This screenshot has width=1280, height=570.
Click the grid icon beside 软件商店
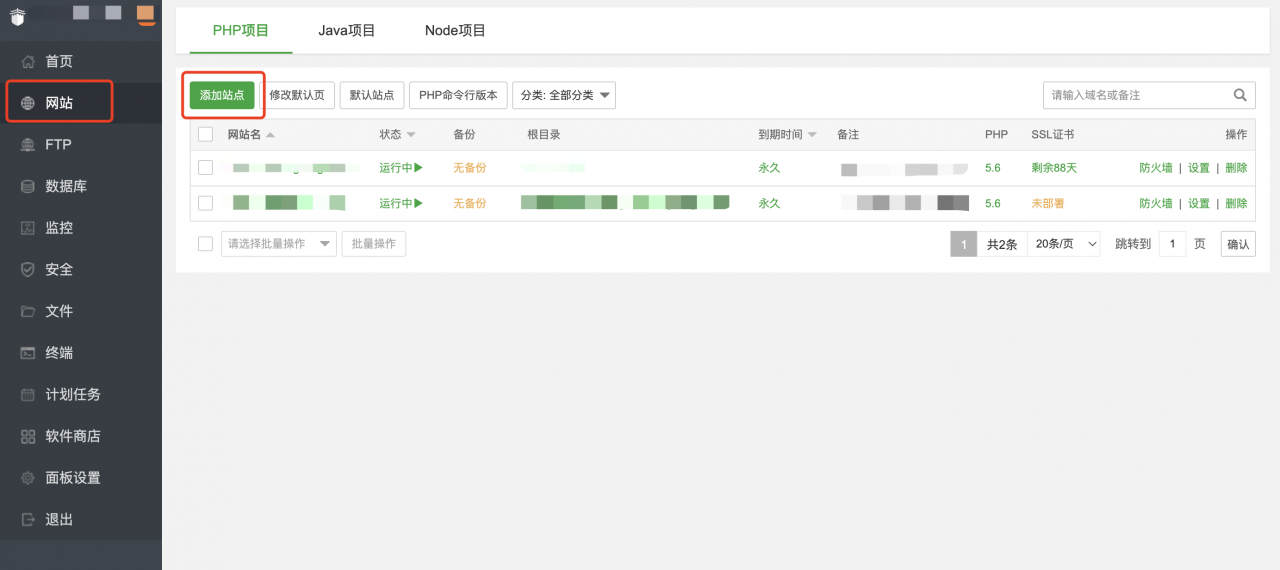point(28,436)
